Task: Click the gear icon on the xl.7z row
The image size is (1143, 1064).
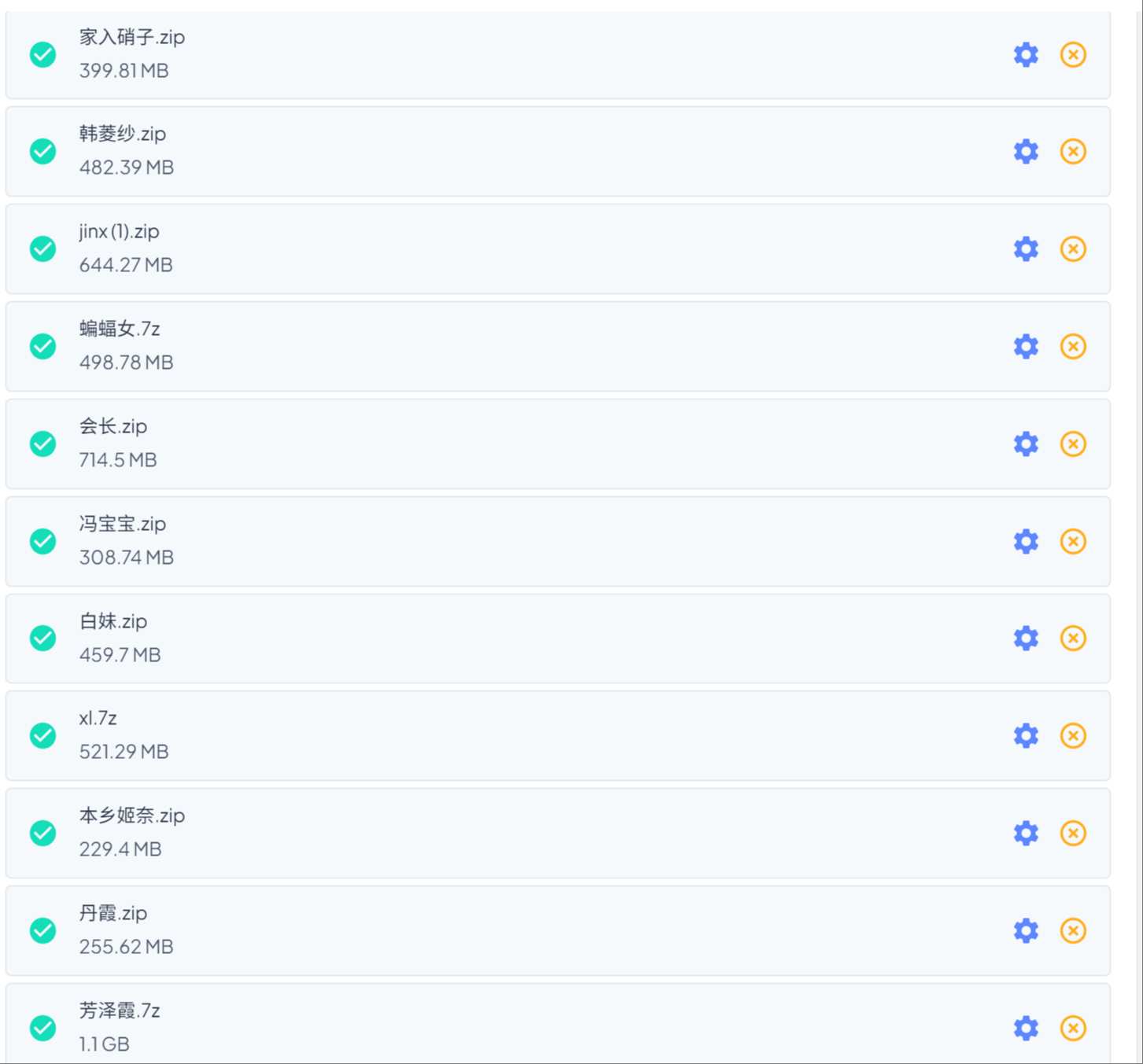Action: pyautogui.click(x=1026, y=735)
